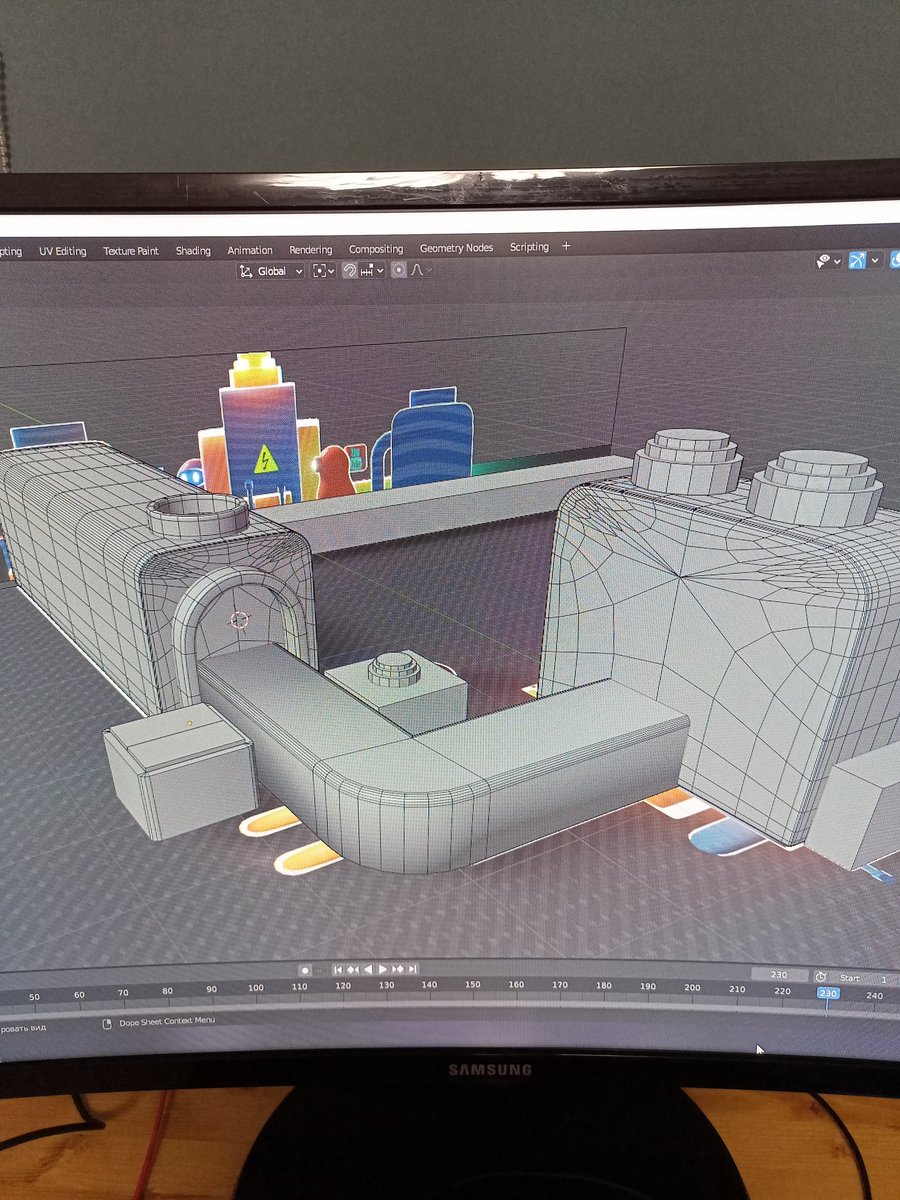Toggle auto keying record button
Viewport: 900px width, 1200px height.
306,970
